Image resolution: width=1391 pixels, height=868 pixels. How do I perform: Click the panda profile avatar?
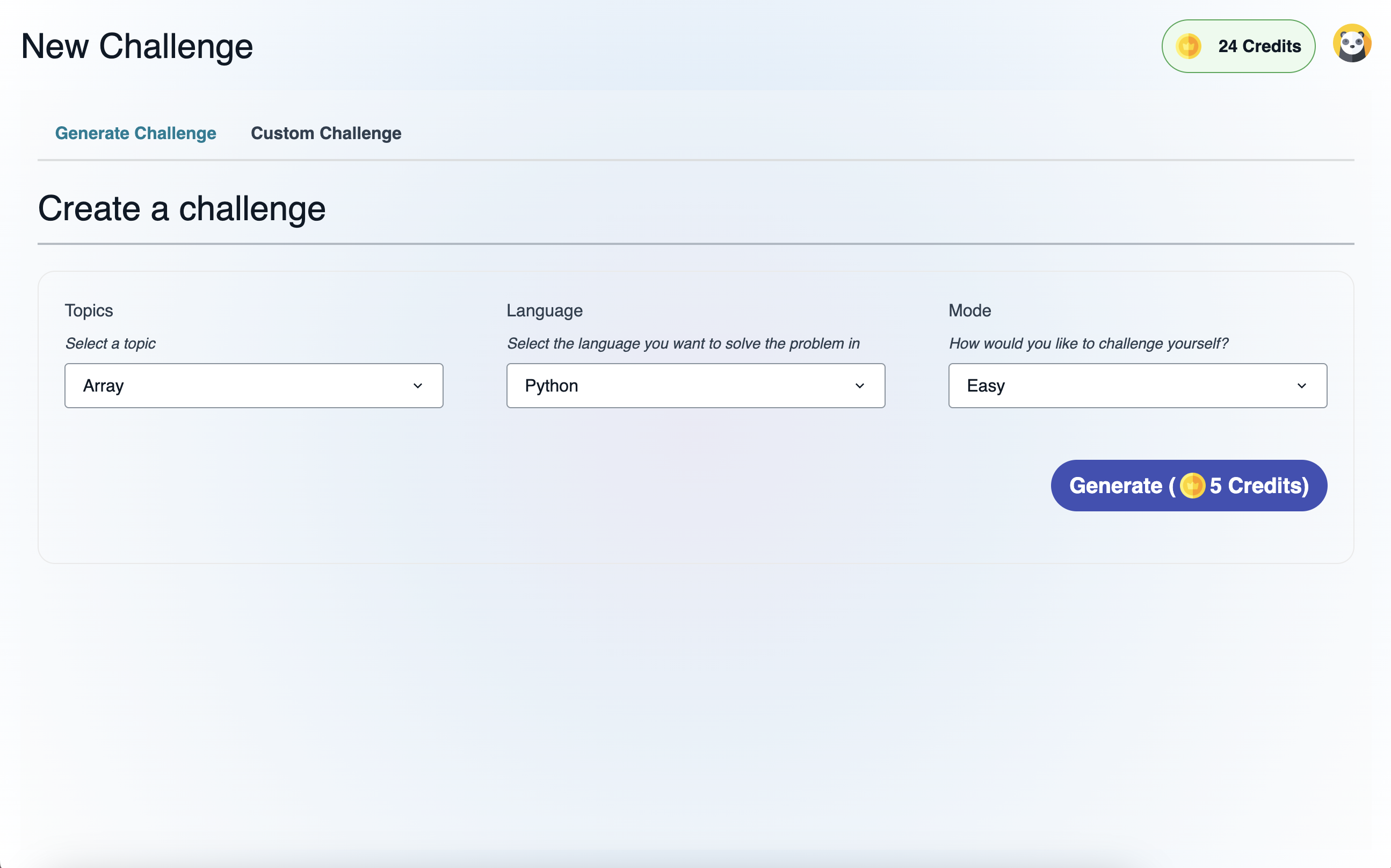1351,44
